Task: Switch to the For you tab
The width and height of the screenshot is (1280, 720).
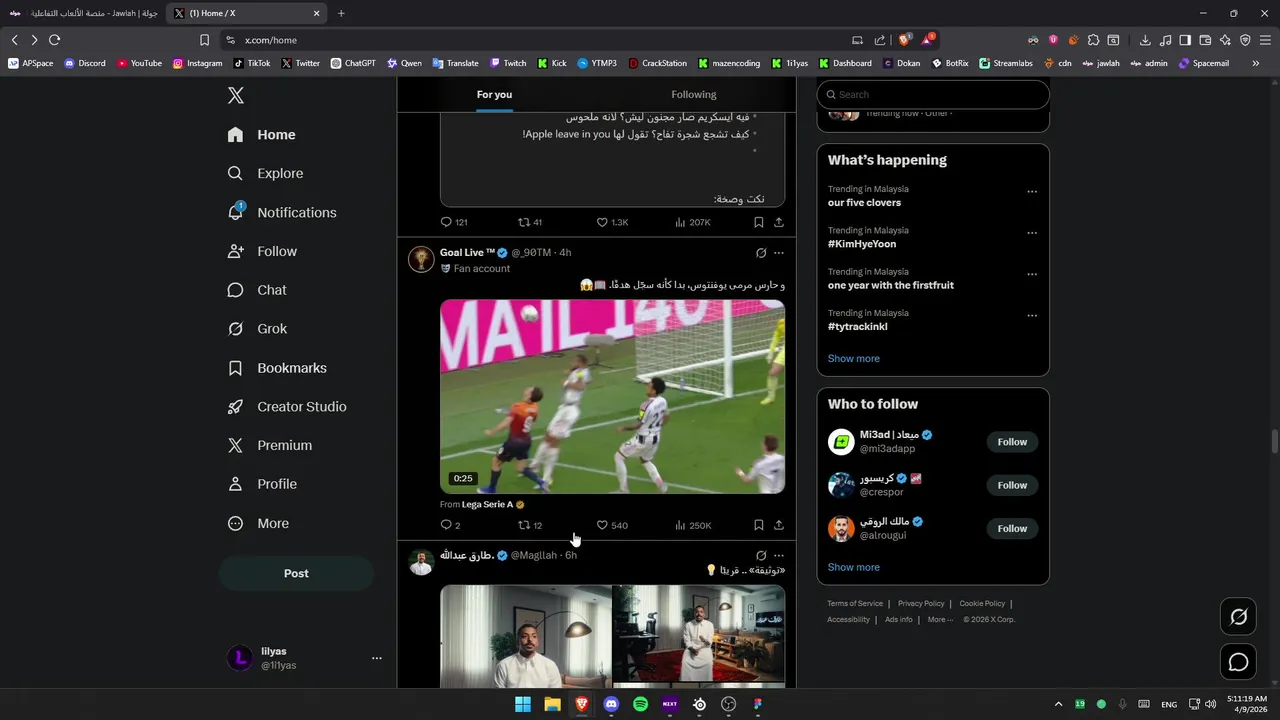Action: pyautogui.click(x=494, y=95)
